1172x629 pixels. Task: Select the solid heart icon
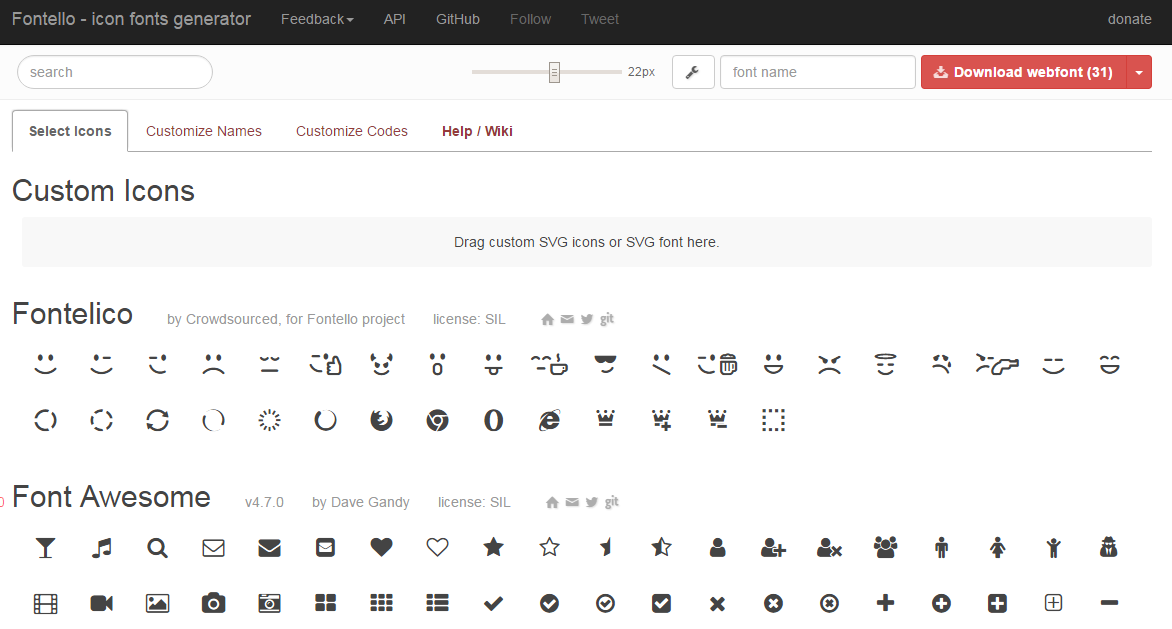(381, 548)
